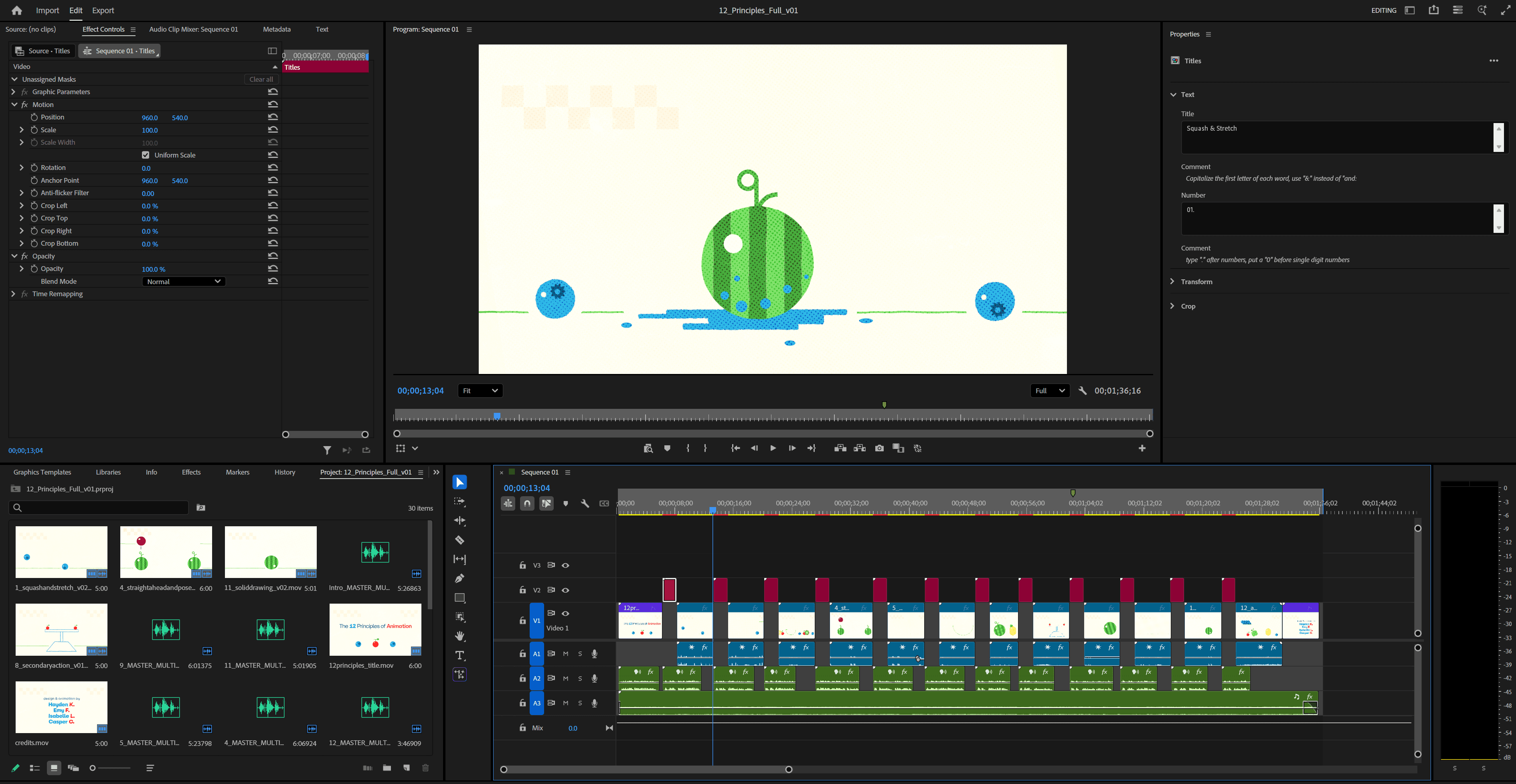1516x784 pixels.
Task: Select the Ripple Edit tool
Action: [459, 521]
